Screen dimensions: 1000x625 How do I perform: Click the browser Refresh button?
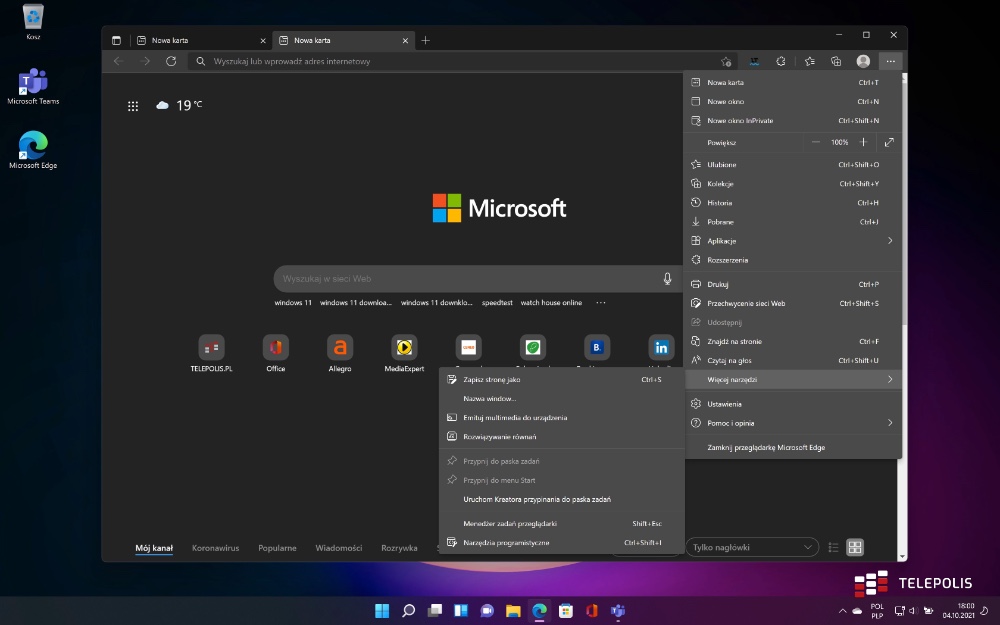[x=171, y=61]
